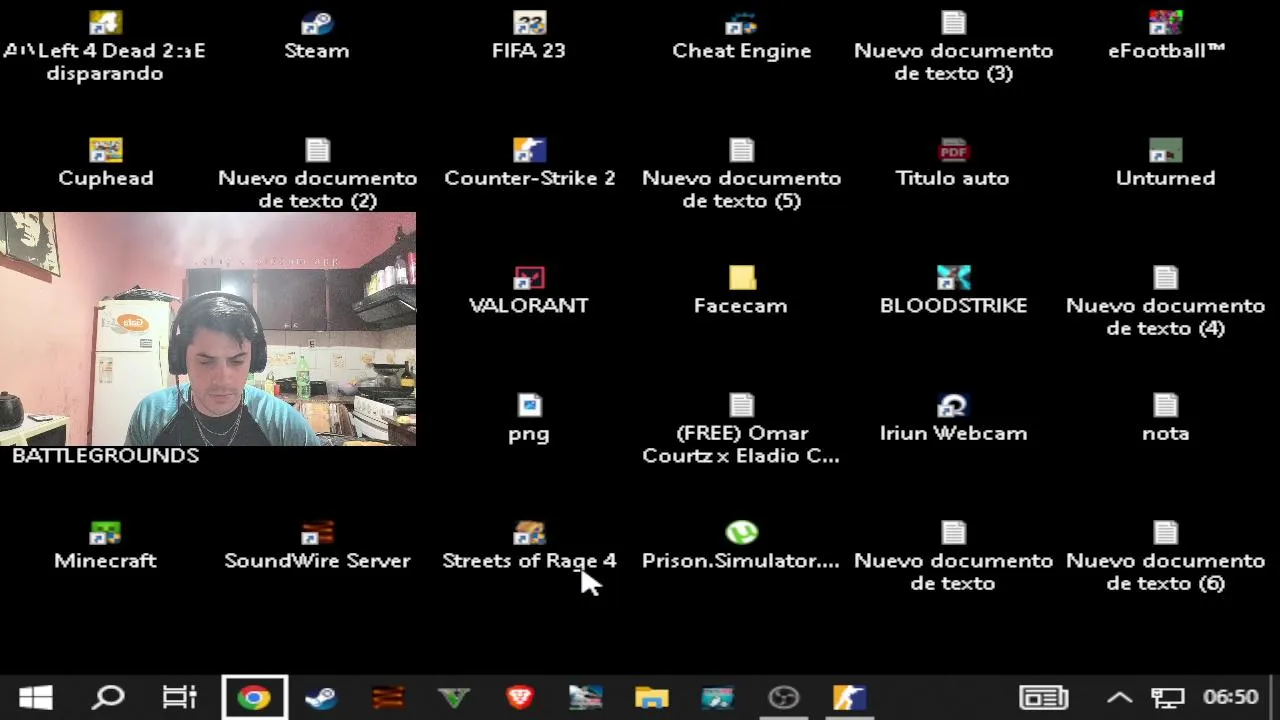Switch to OBS Studio in taskbar

783,697
